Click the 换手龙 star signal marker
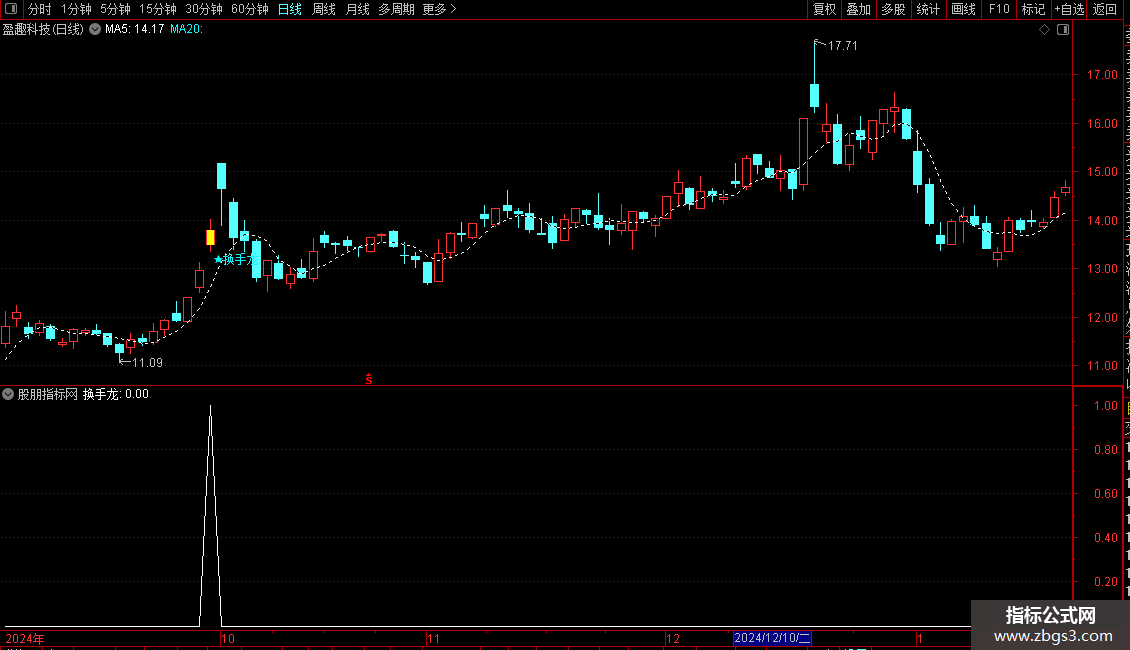 coord(236,259)
